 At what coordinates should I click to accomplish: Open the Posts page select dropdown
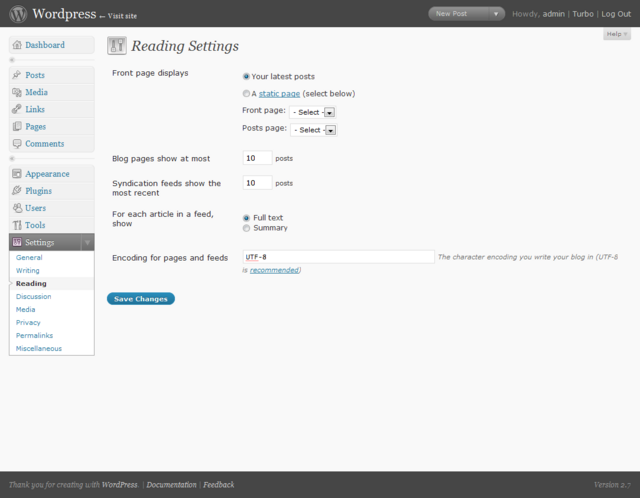click(x=314, y=130)
